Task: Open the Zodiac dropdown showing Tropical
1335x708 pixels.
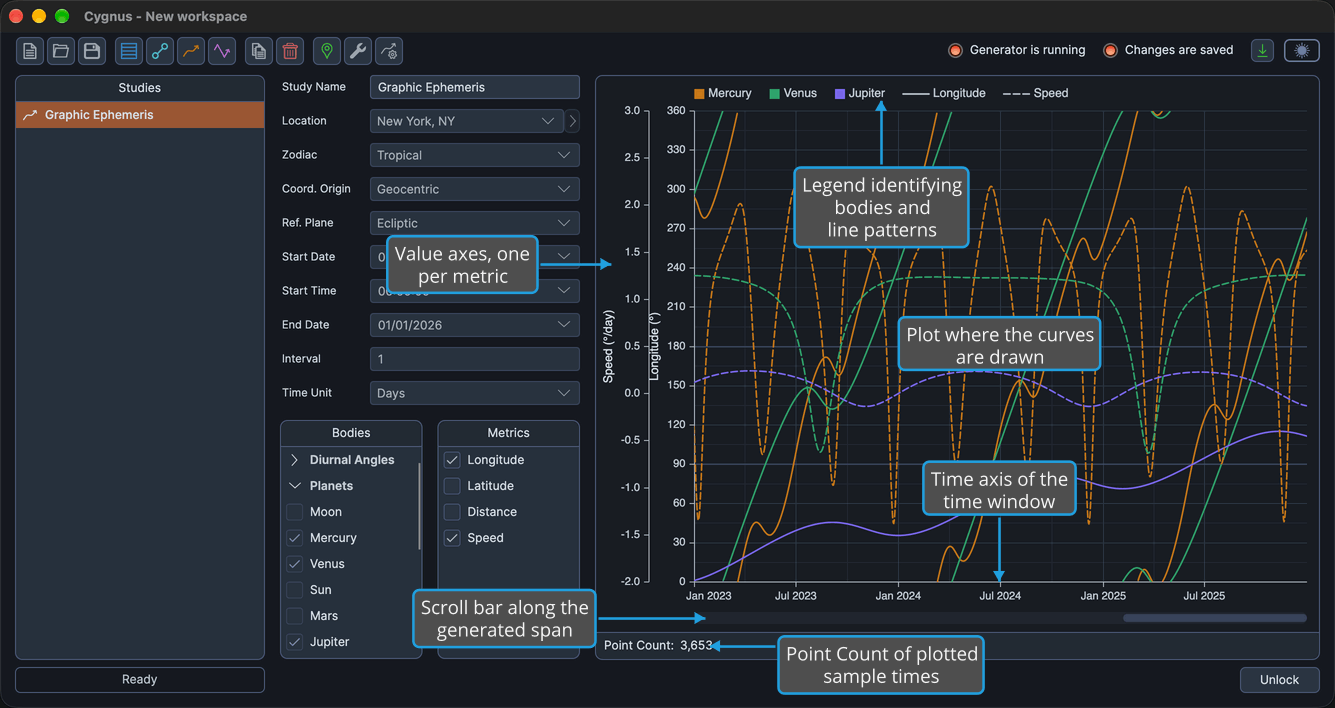Action: (x=475, y=155)
